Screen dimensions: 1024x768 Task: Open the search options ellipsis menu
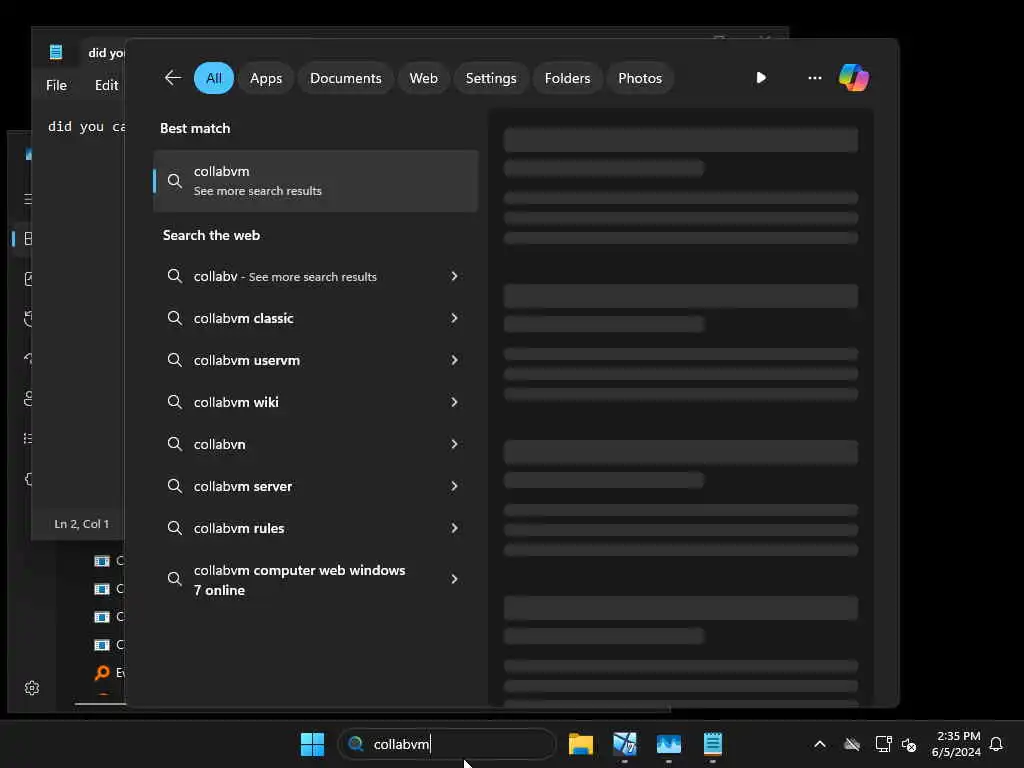tap(814, 78)
